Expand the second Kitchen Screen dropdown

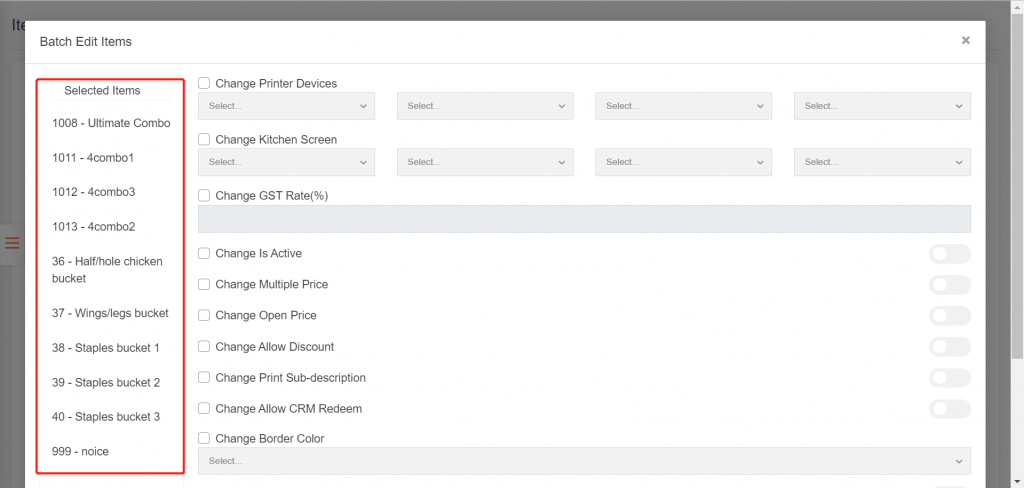click(x=485, y=162)
